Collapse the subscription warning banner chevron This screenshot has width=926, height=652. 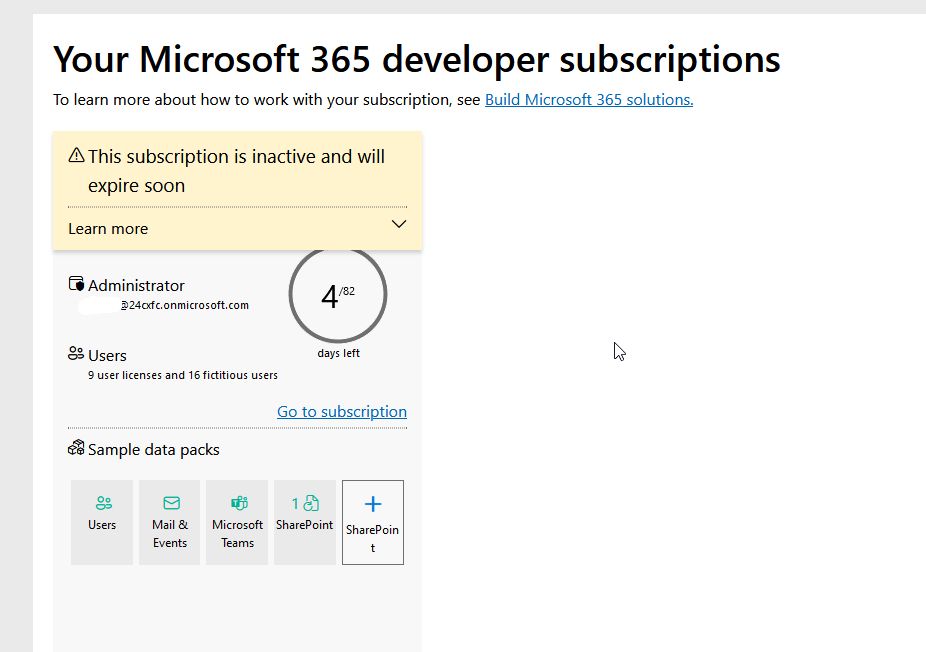coord(398,224)
